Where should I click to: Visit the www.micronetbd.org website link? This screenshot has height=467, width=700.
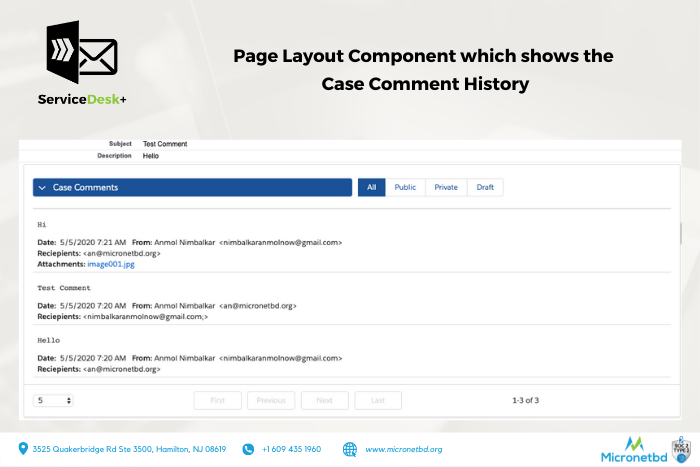tap(403, 449)
